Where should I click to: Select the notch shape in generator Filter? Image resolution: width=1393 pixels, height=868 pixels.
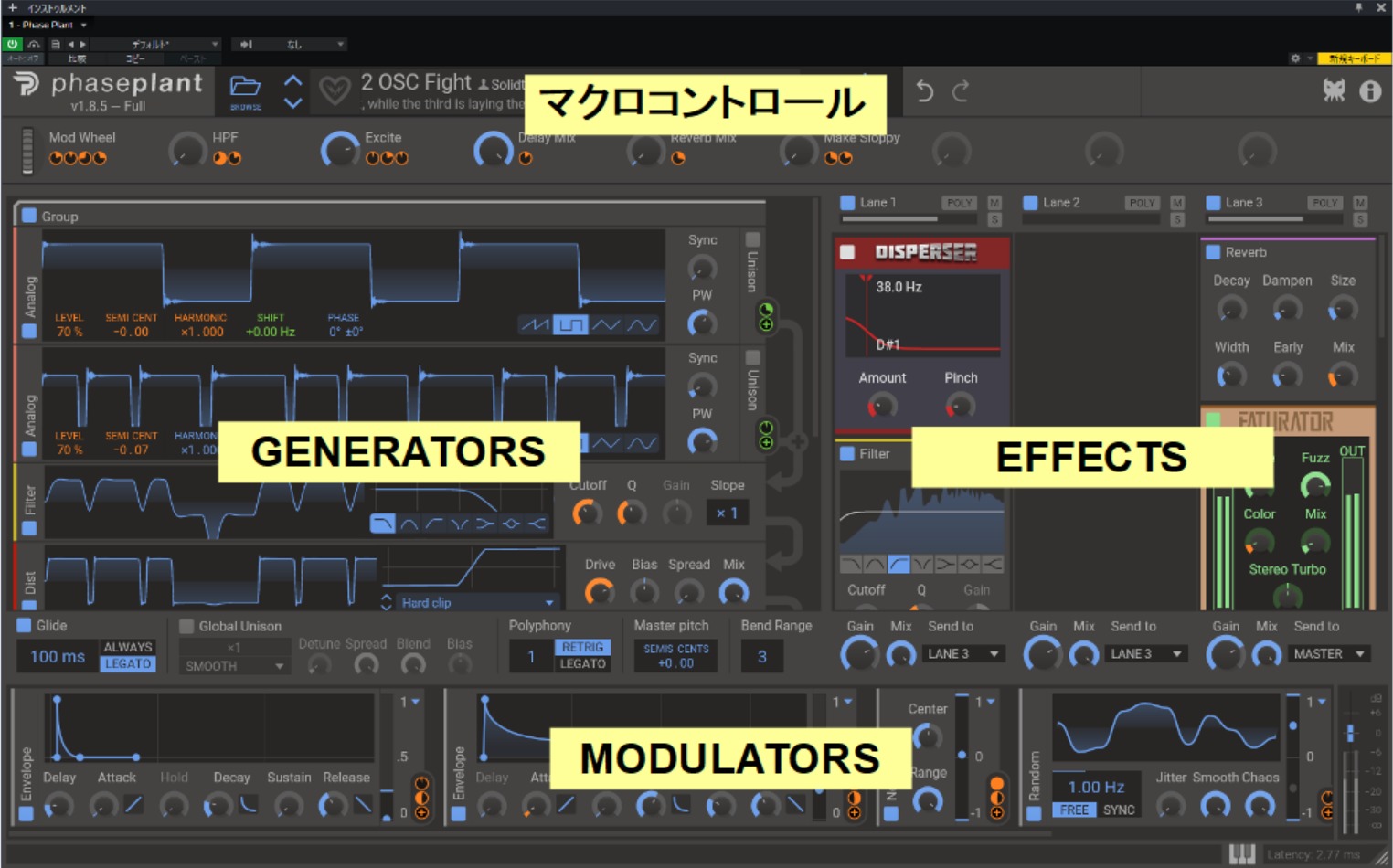pyautogui.click(x=460, y=524)
